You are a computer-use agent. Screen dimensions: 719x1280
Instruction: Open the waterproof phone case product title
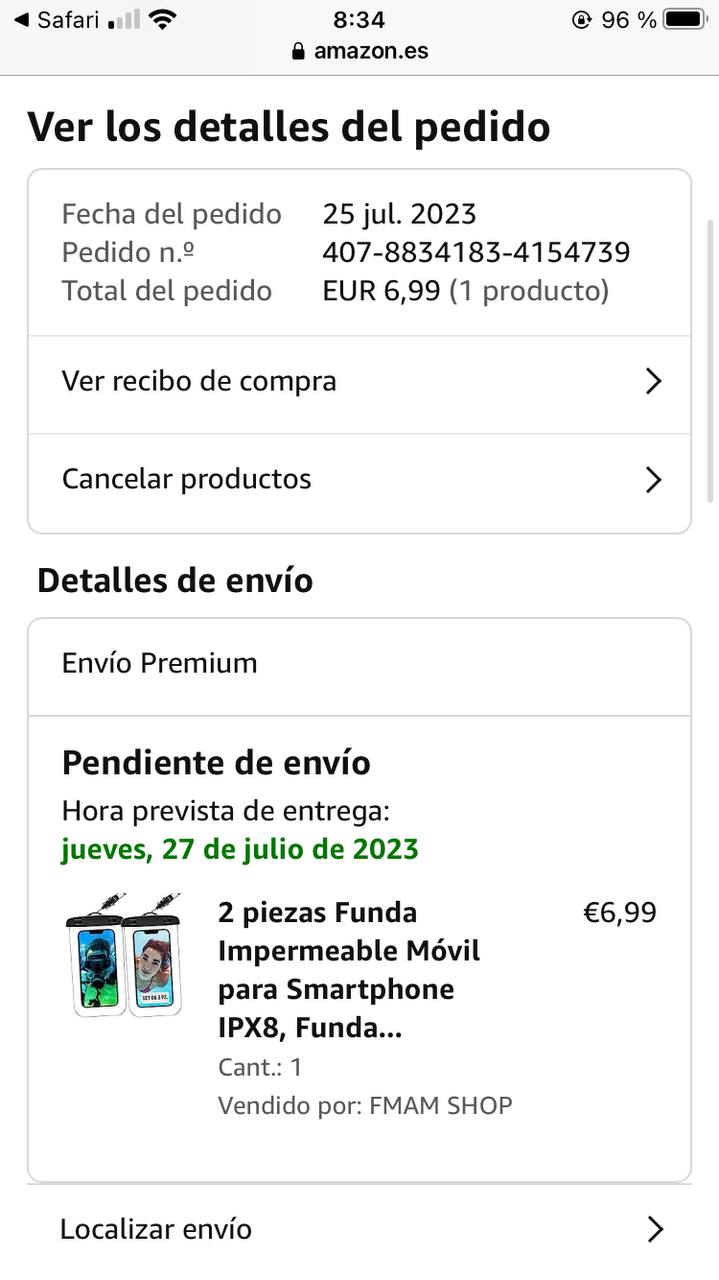coord(349,969)
